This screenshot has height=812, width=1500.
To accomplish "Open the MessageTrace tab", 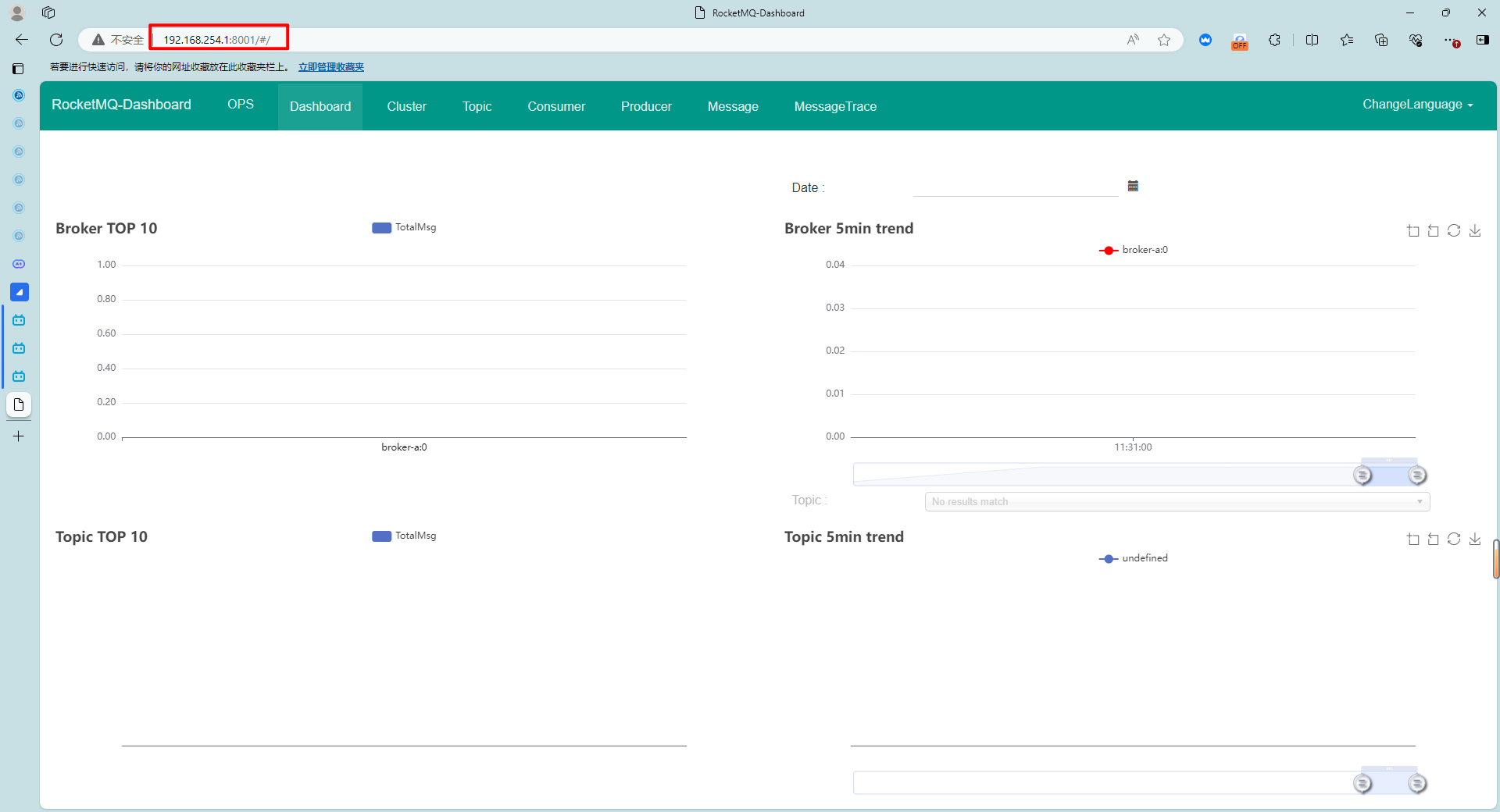I will pyautogui.click(x=835, y=106).
